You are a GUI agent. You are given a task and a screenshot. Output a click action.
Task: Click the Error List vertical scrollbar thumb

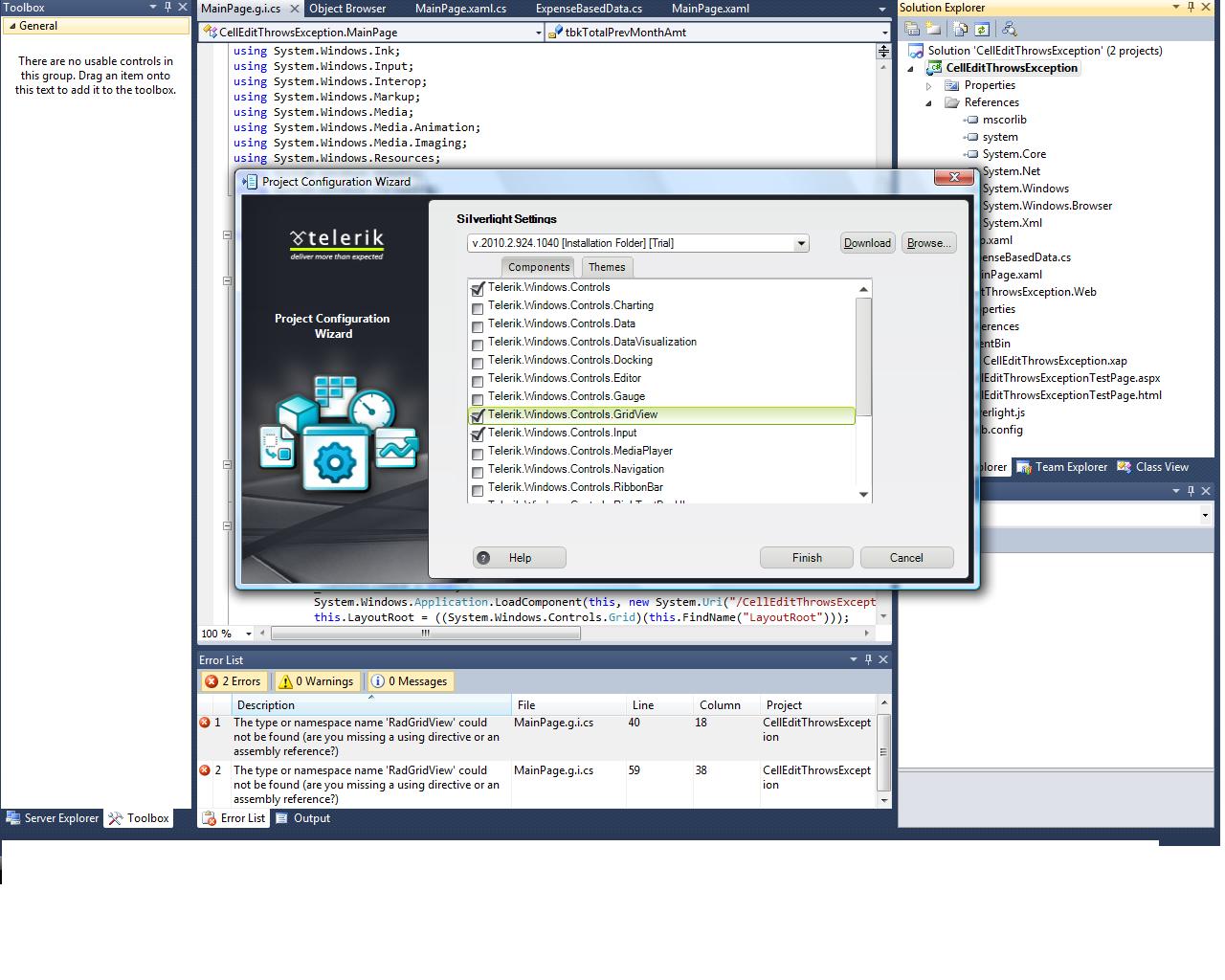883,750
